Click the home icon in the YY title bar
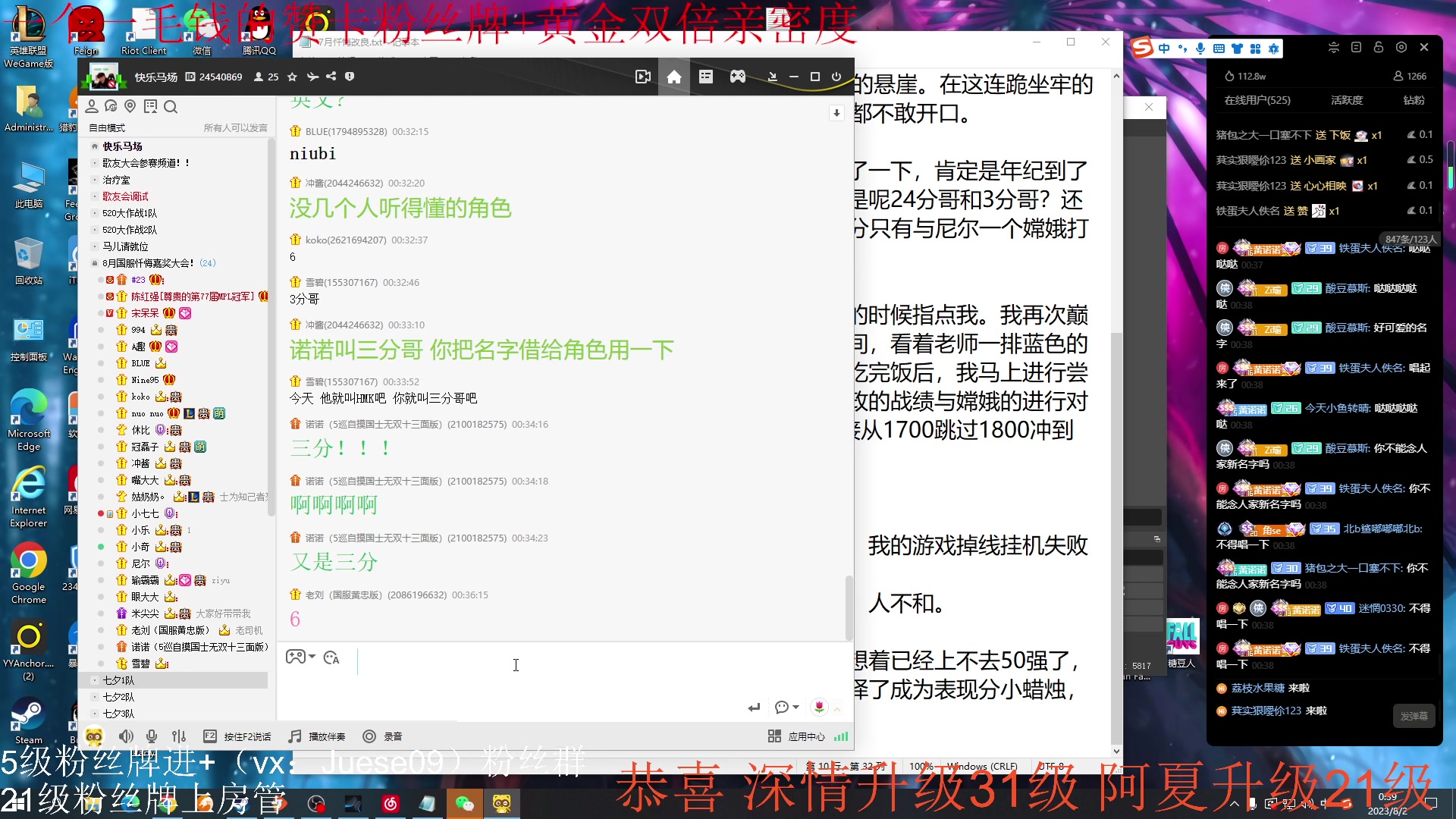The image size is (1456, 819). pyautogui.click(x=673, y=77)
